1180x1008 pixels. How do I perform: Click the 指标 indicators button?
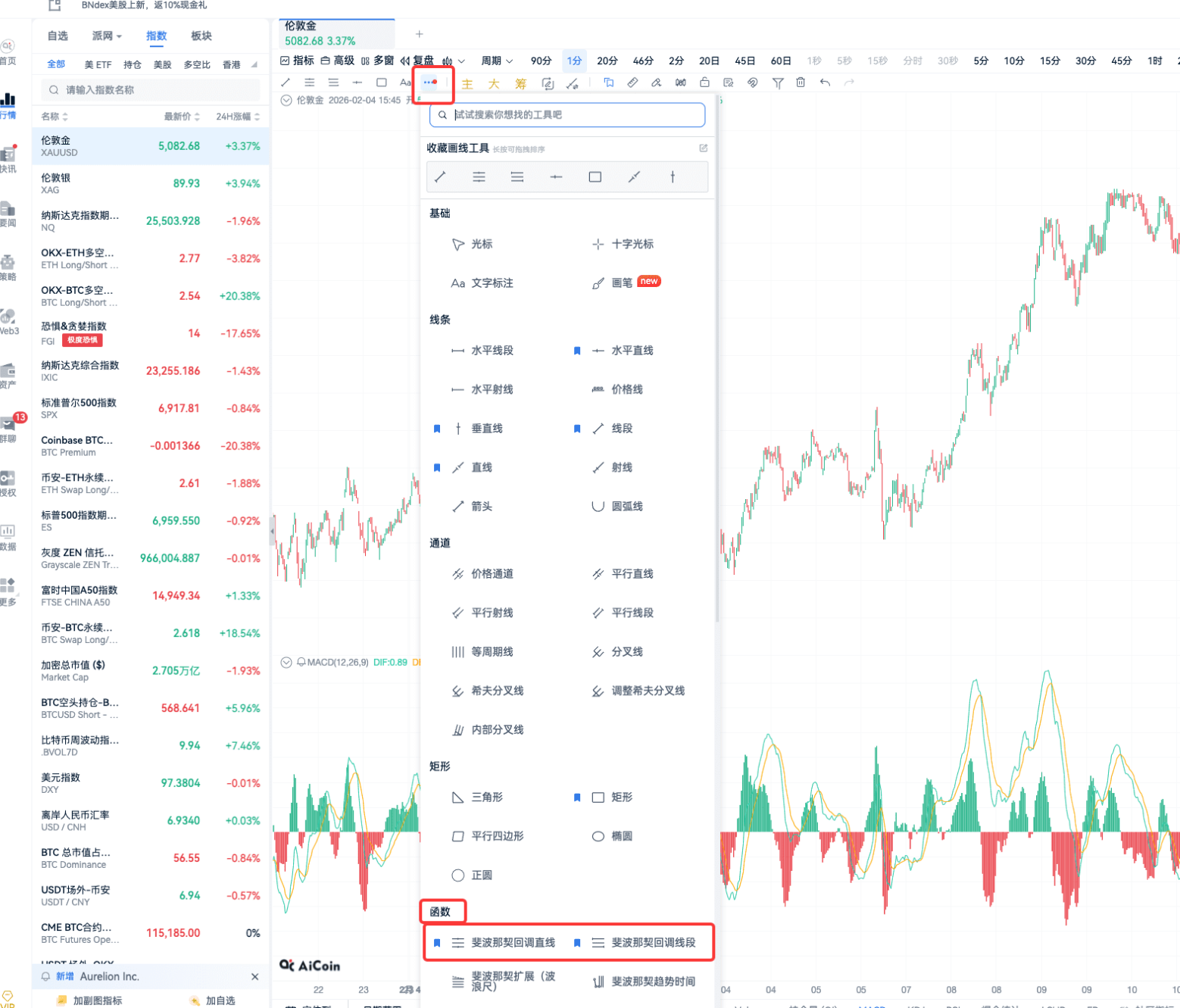[x=297, y=61]
